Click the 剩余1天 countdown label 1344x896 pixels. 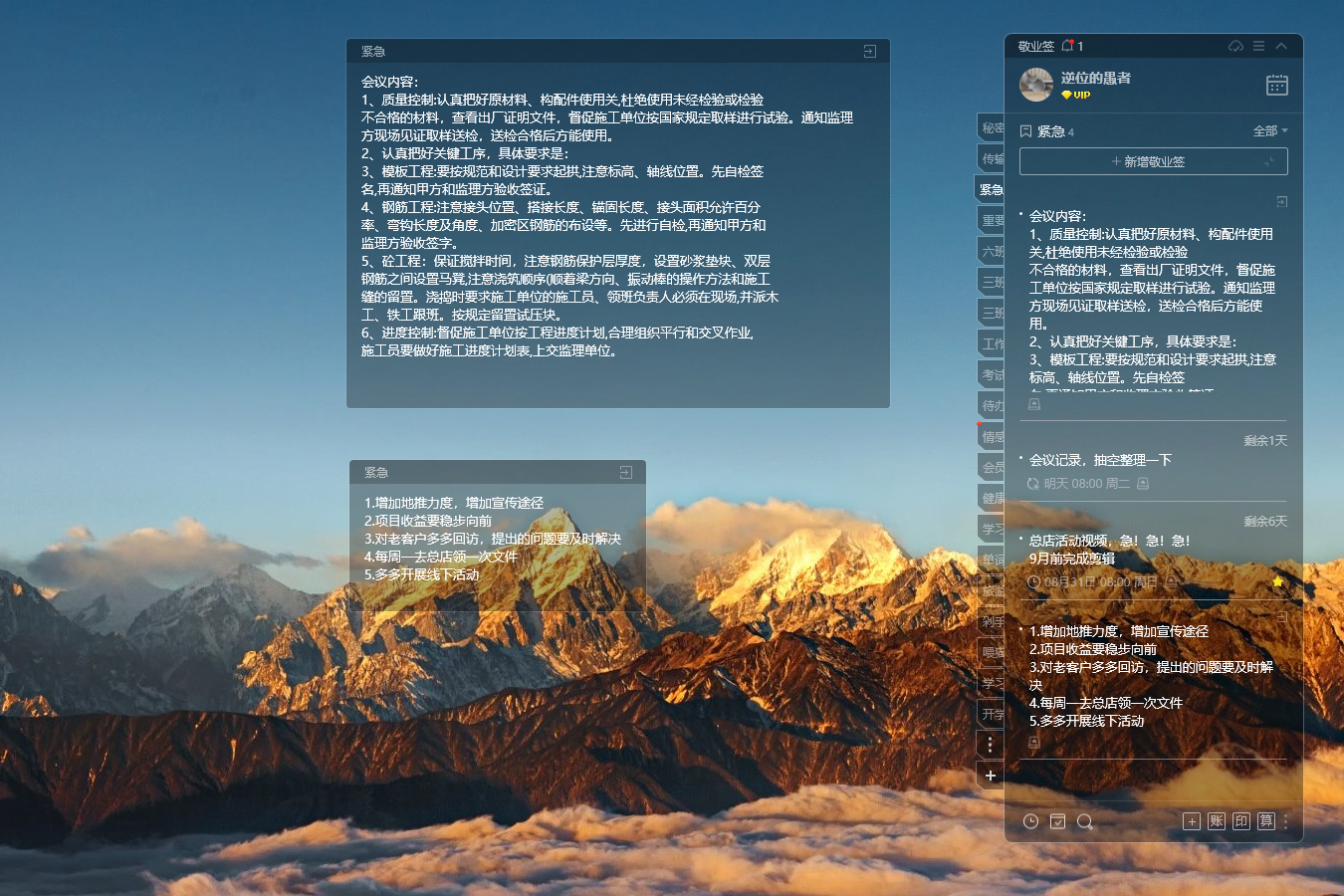click(x=1265, y=440)
